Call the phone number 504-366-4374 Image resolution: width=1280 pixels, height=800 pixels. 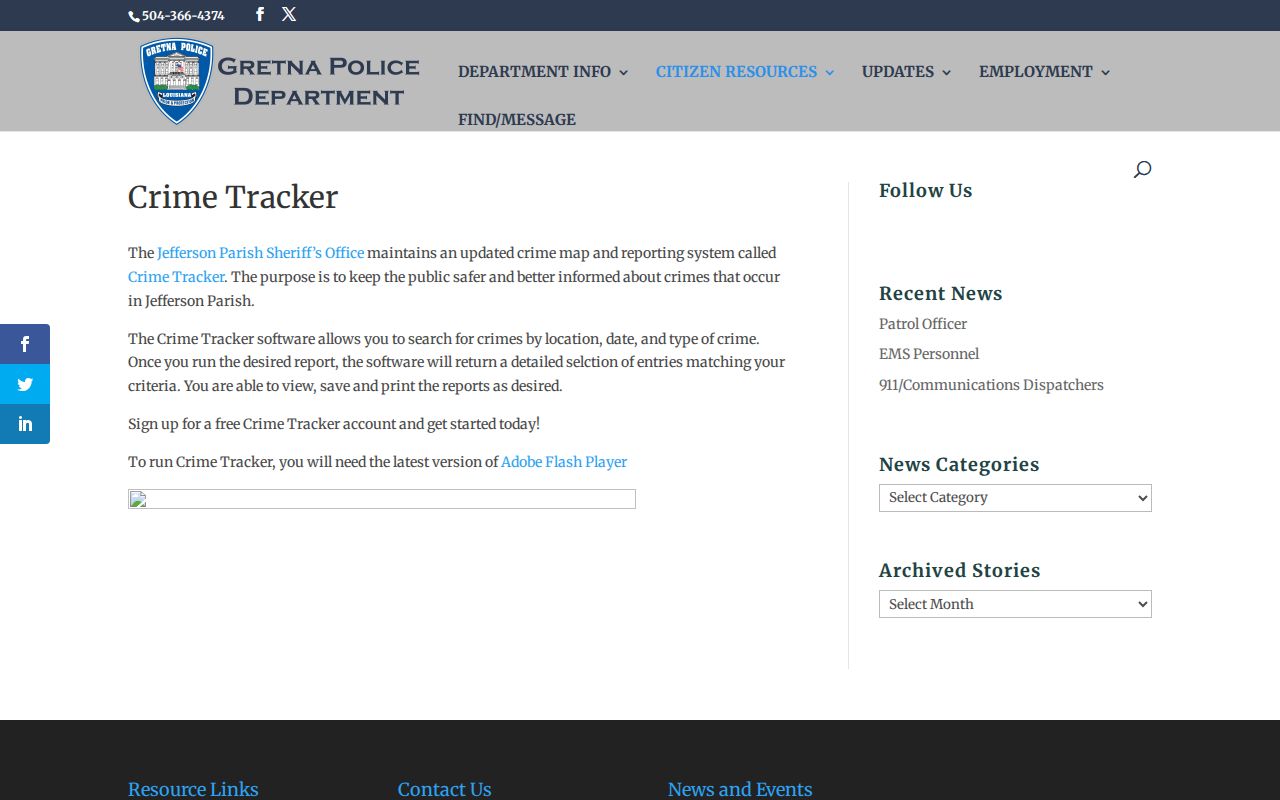click(177, 16)
